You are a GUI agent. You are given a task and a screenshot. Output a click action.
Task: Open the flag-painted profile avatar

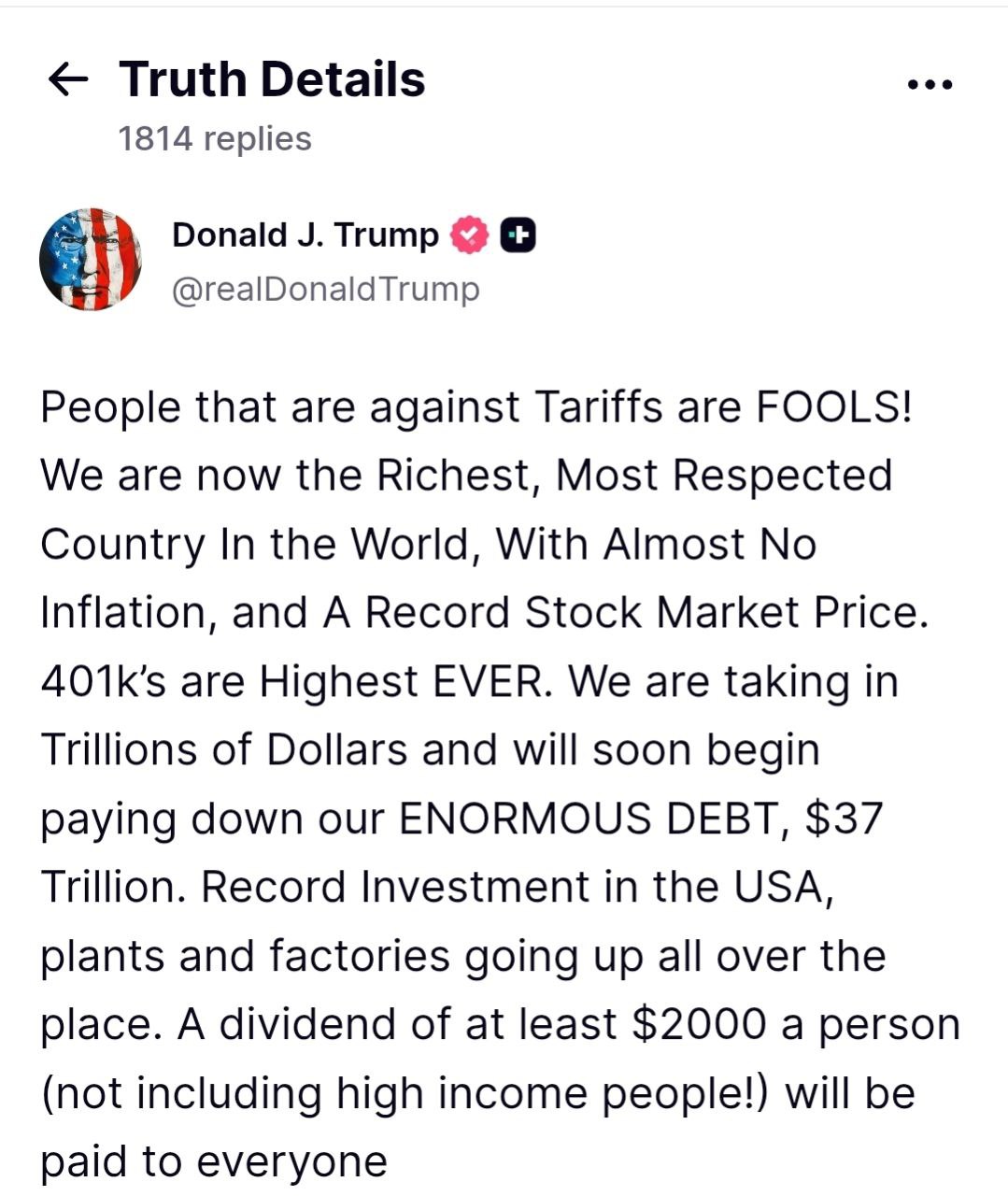(91, 259)
